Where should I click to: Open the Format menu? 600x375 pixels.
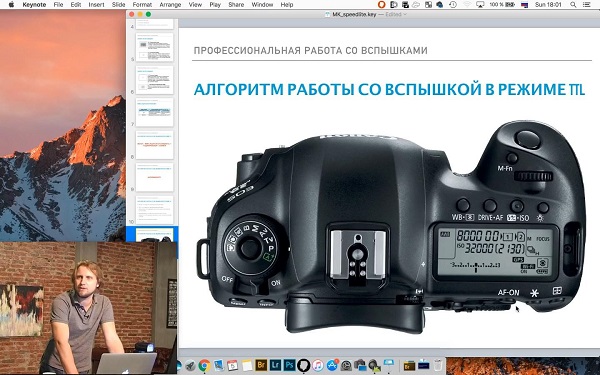coord(142,5)
